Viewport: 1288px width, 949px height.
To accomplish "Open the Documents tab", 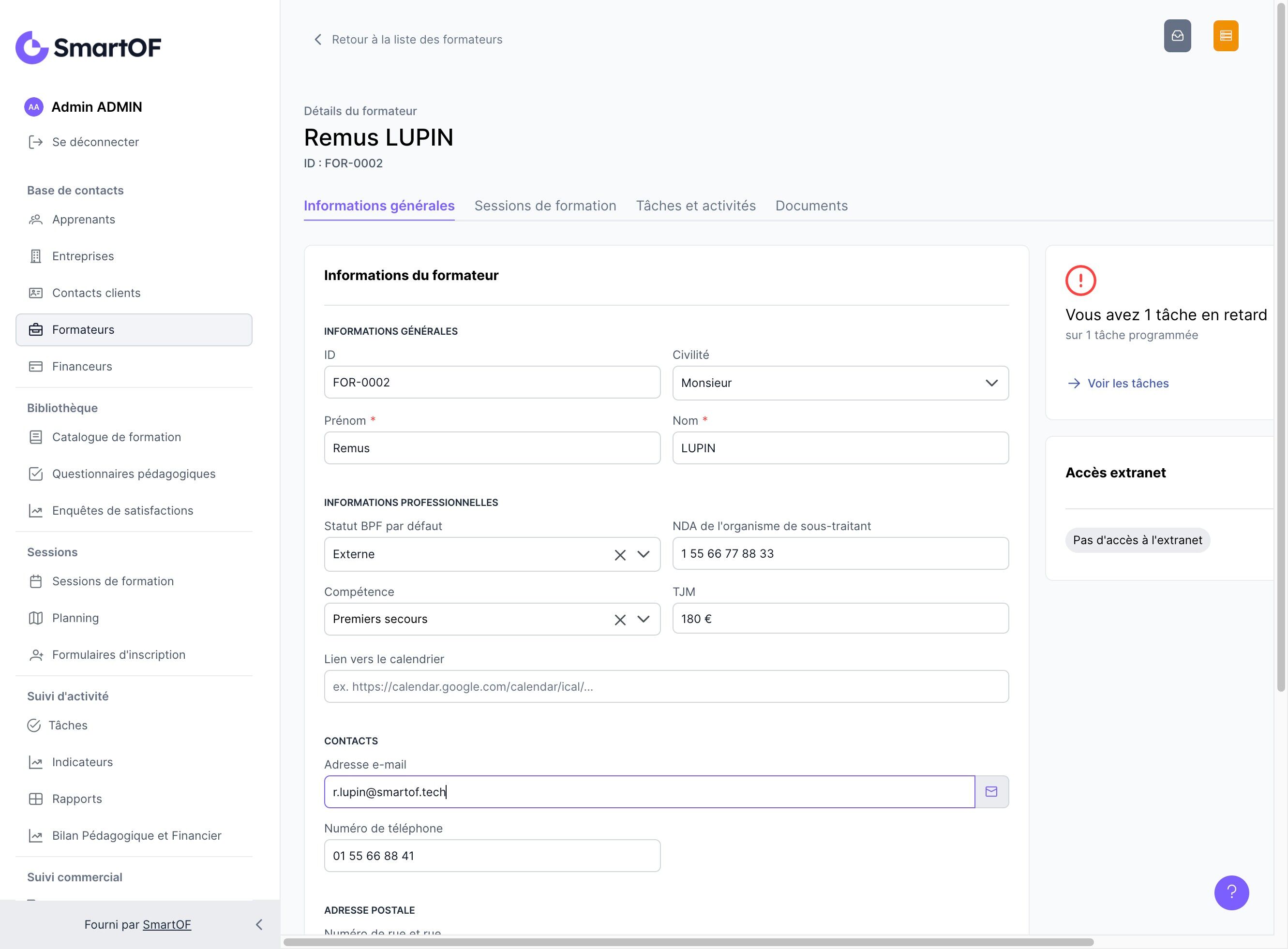I will tap(811, 206).
